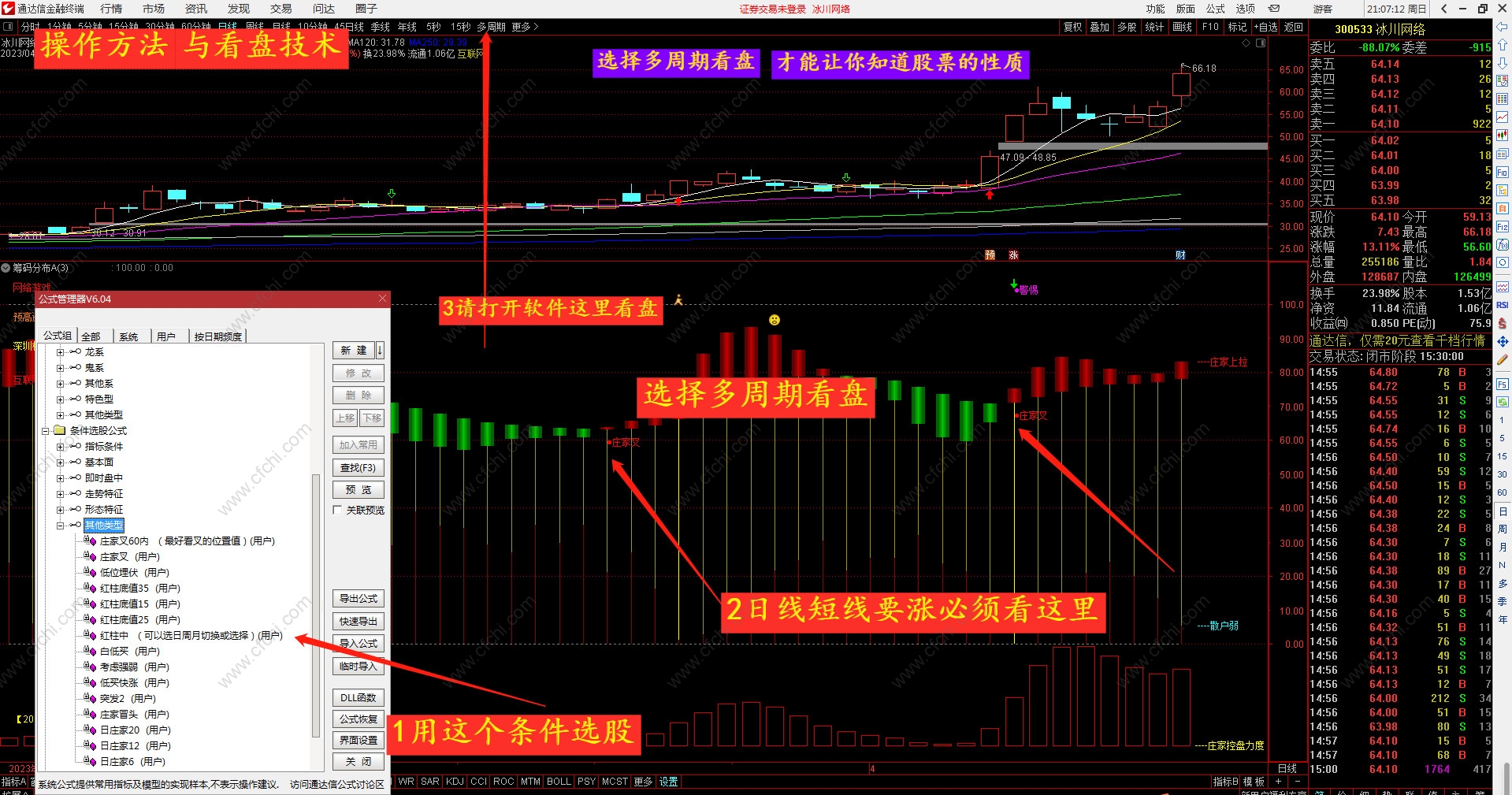Select the 红柱中 formula item

[x=191, y=635]
